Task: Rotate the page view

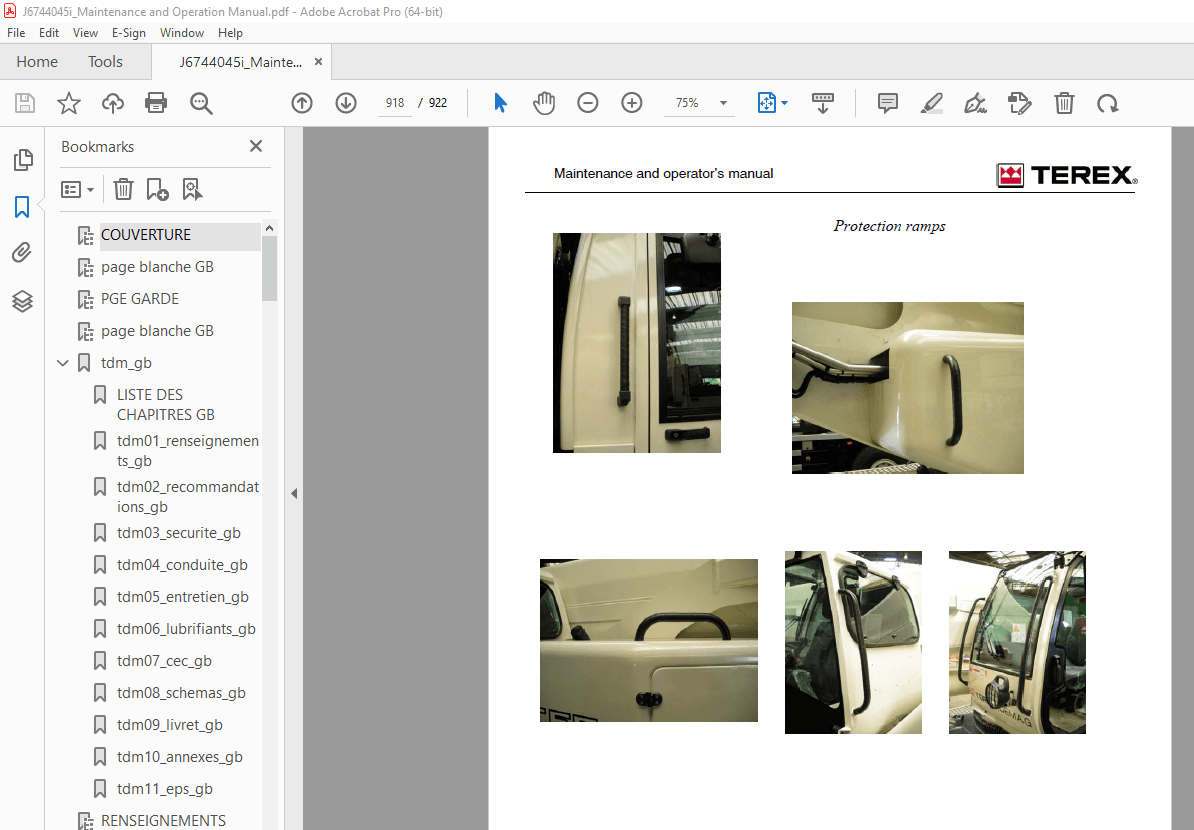Action: coord(1107,103)
